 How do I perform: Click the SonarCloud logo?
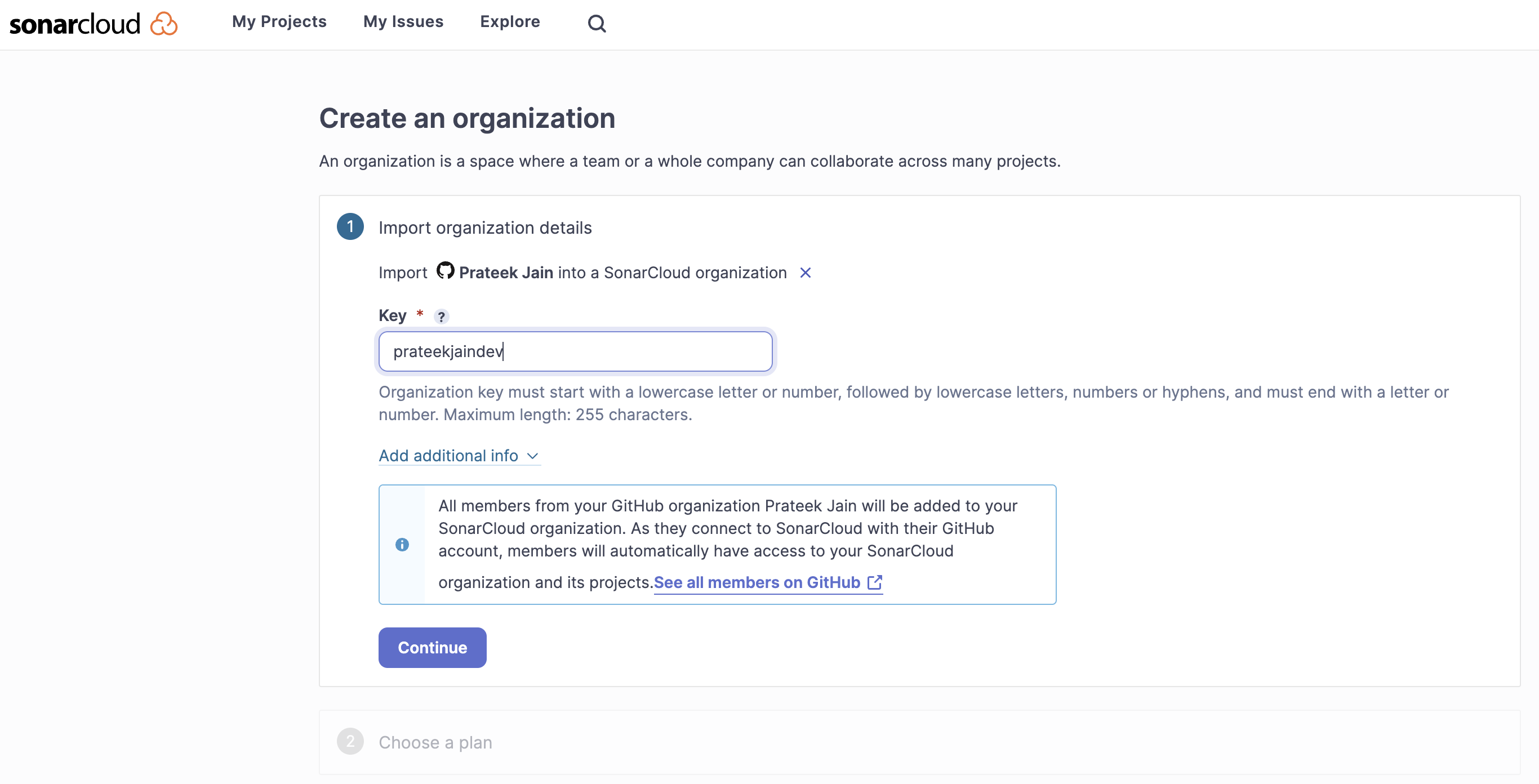[93, 24]
